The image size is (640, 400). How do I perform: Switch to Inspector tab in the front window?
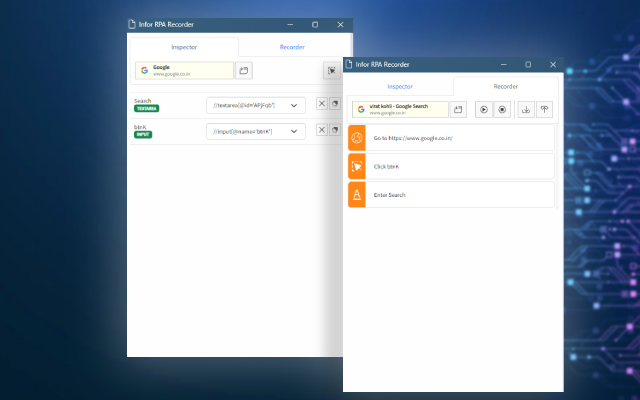pos(400,87)
